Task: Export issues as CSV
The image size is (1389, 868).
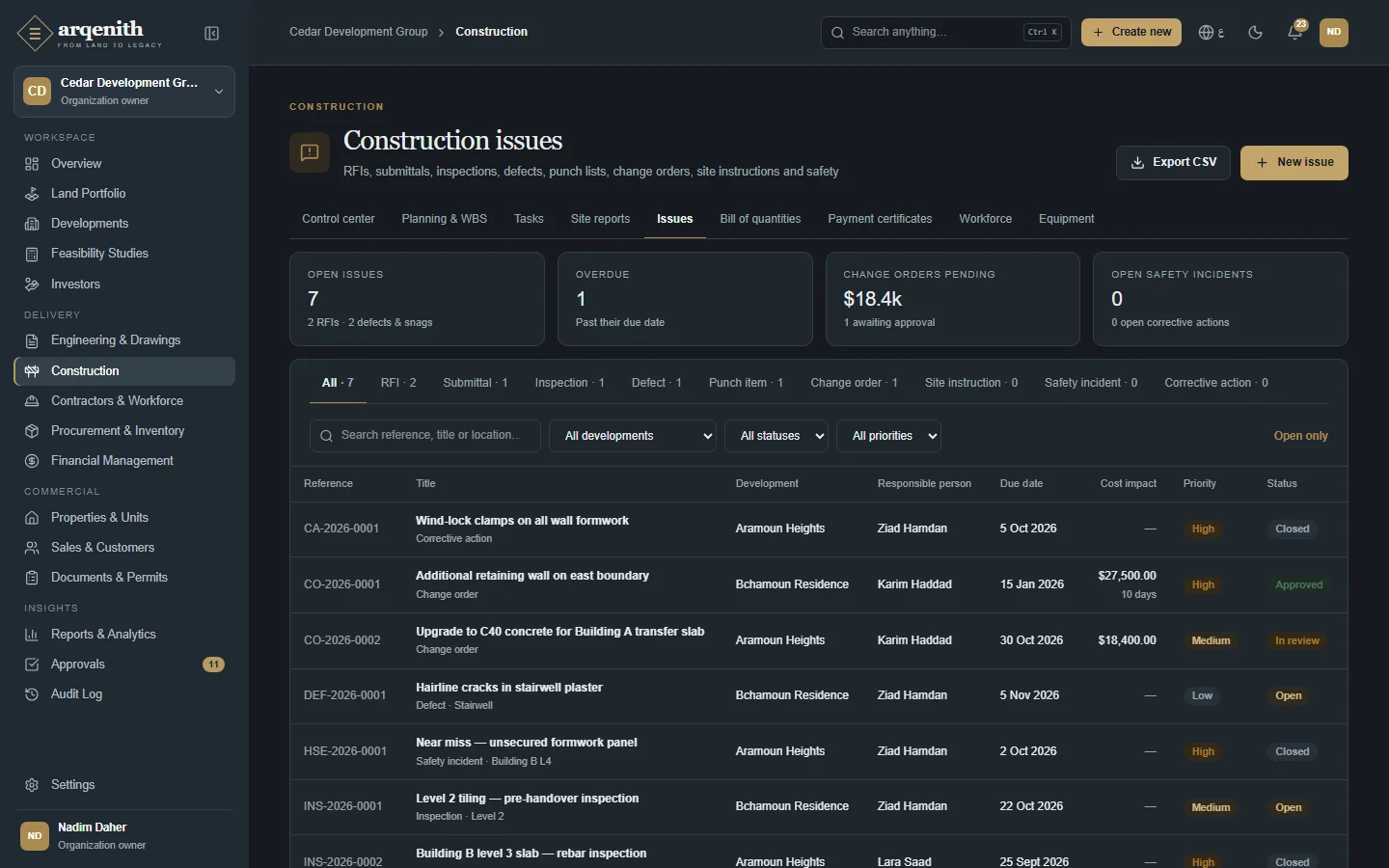Action: [1174, 163]
